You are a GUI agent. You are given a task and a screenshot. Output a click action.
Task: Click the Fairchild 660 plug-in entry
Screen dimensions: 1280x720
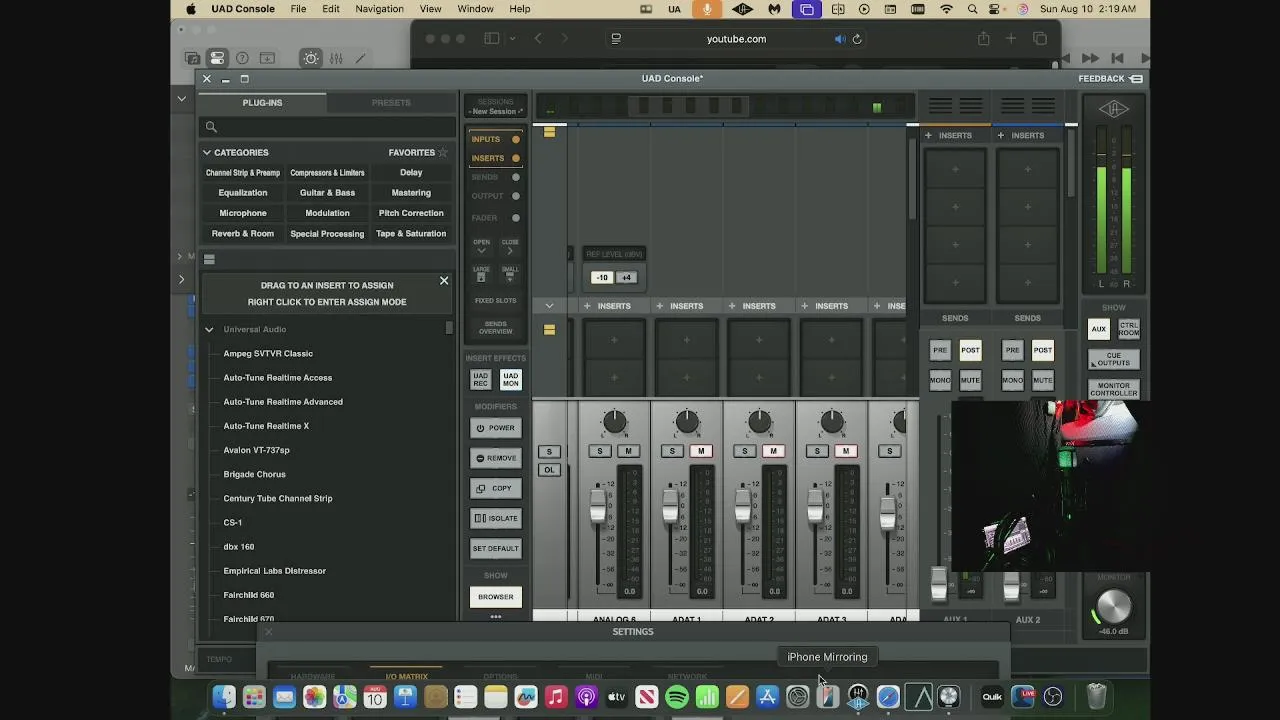(248, 595)
